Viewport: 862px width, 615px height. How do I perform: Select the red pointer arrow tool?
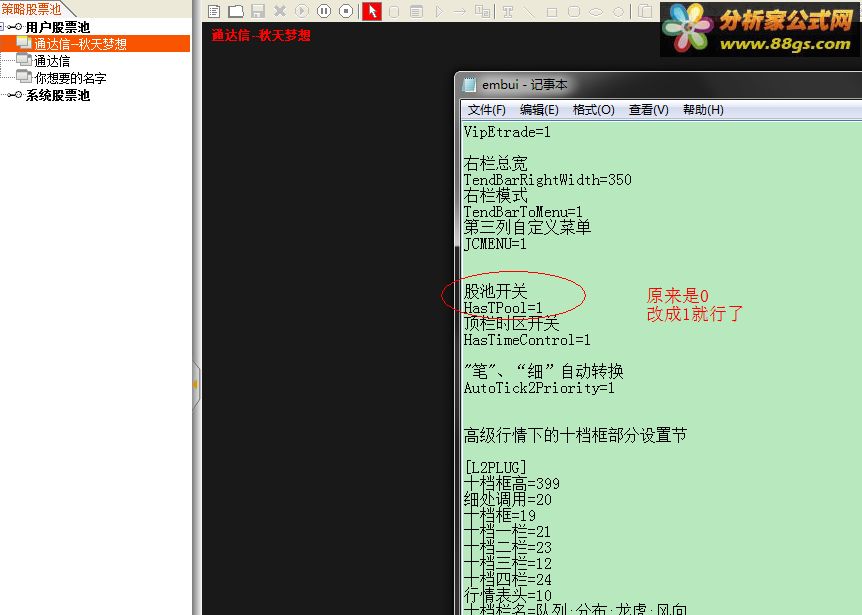point(372,11)
